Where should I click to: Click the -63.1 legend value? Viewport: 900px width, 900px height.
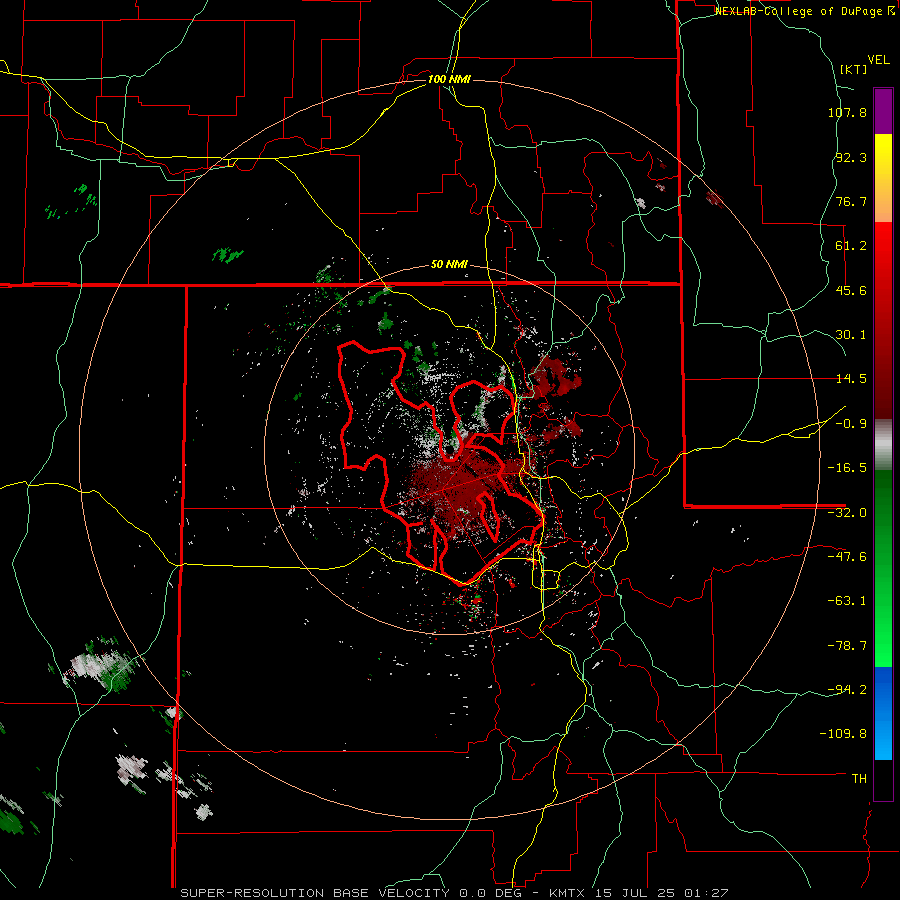click(847, 601)
